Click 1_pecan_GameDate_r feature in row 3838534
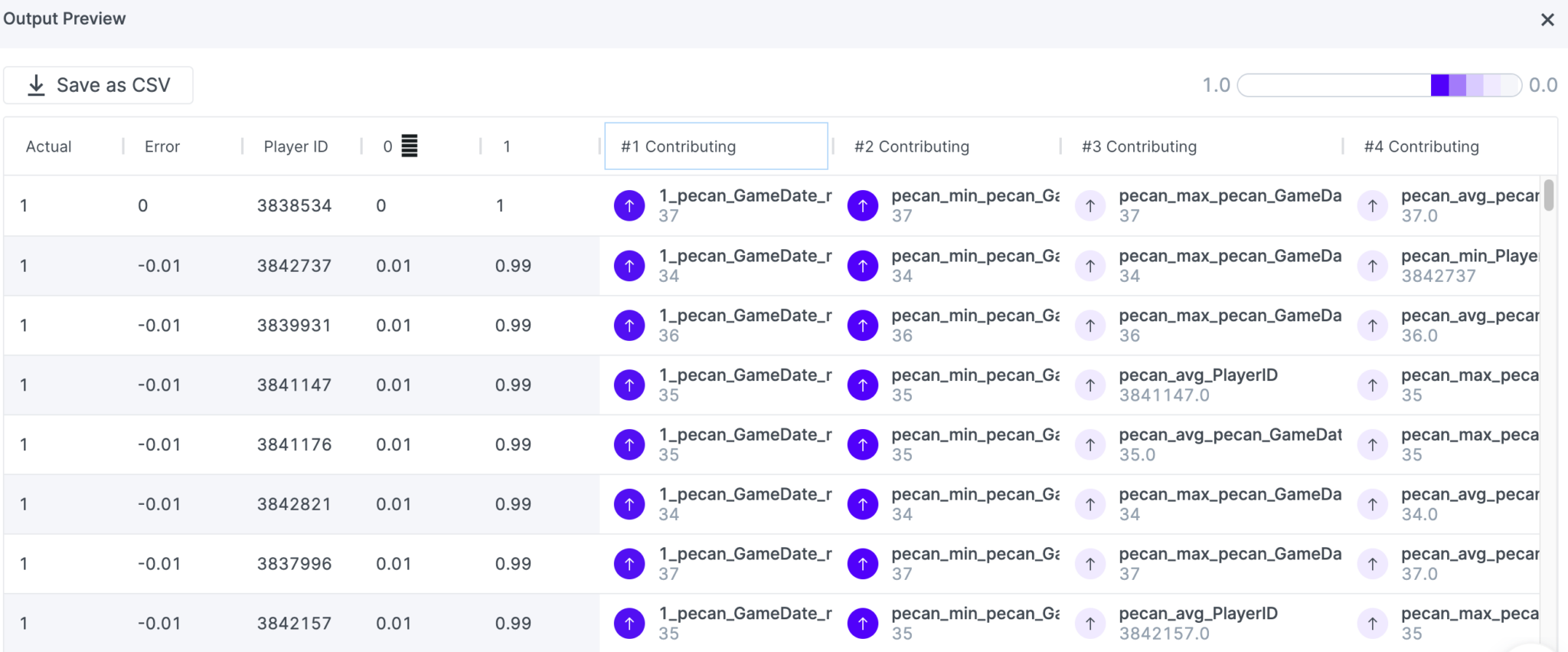The image size is (1568, 652). coord(745,195)
